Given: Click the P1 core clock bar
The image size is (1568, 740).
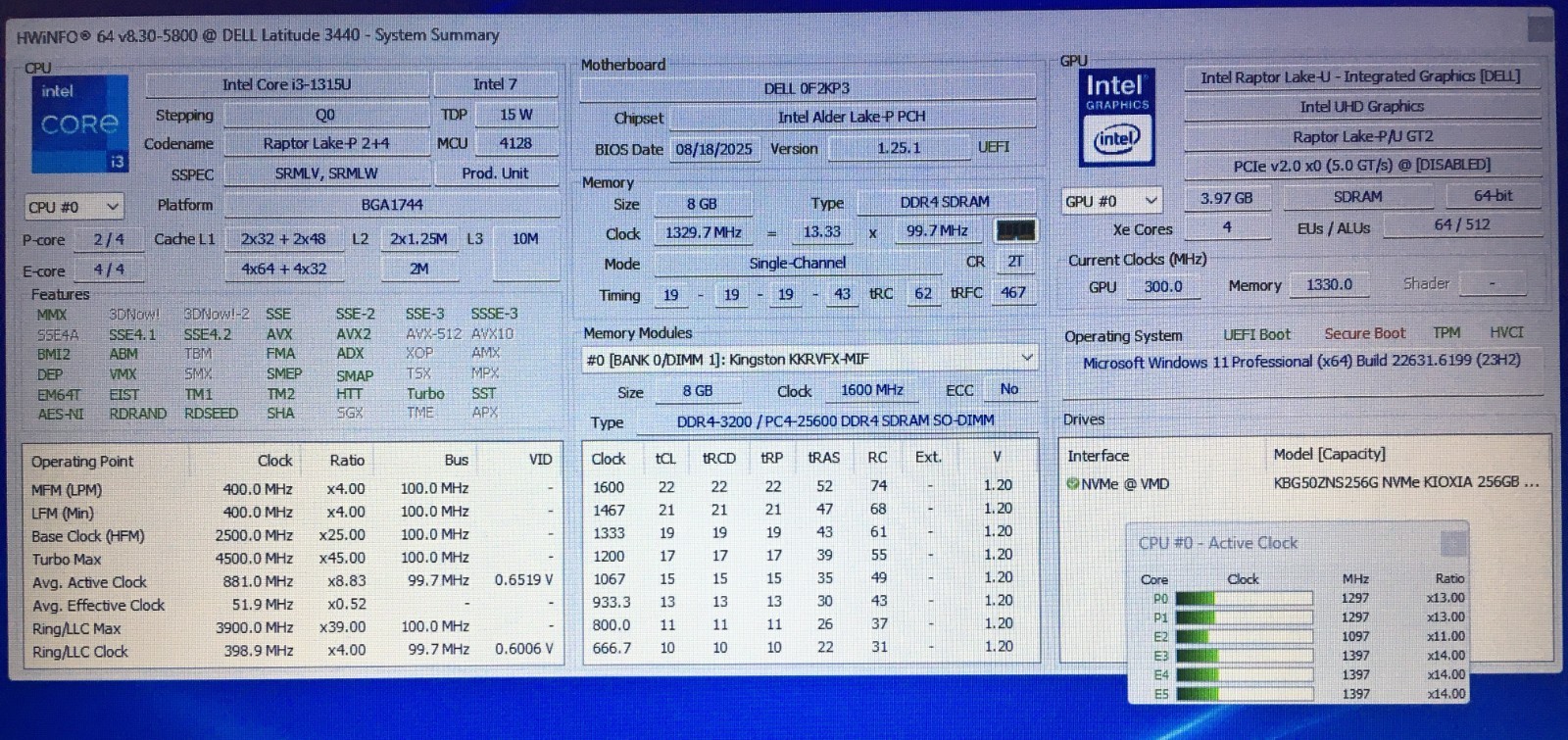Looking at the screenshot, I should click(1244, 617).
